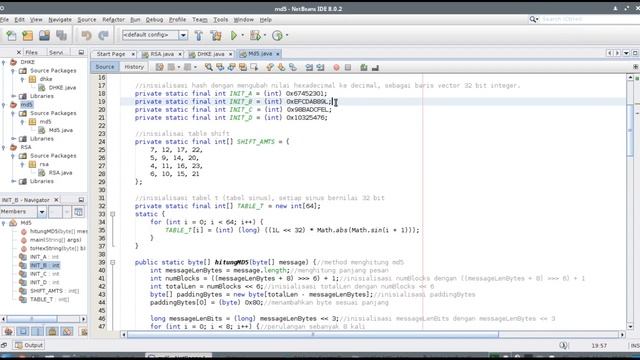
Task: Switch to the Services panel tab
Action: click(x=56, y=52)
